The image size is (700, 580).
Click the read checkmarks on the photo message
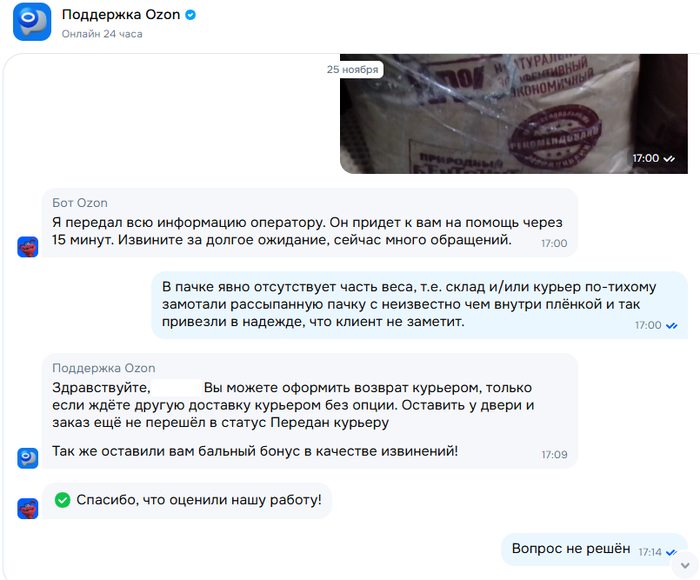click(669, 159)
